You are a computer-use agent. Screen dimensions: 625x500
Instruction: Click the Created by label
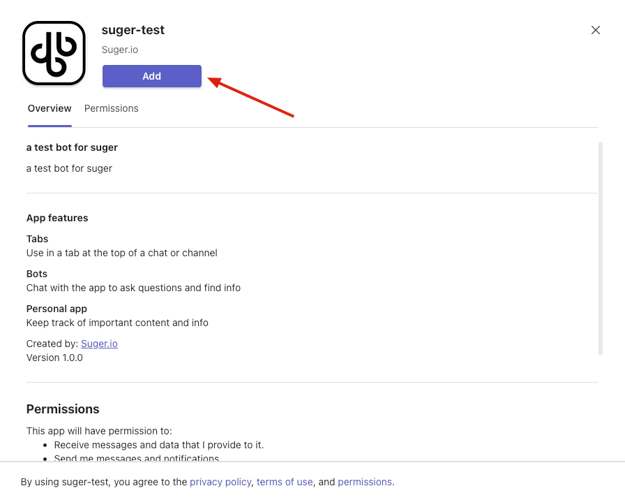pyautogui.click(x=52, y=343)
